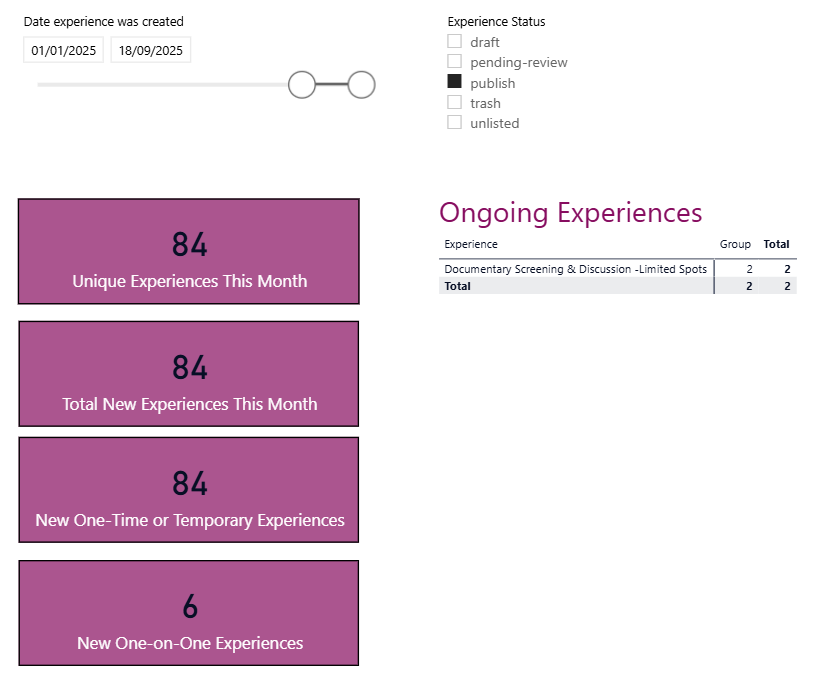Click the bold Total column header

[776, 244]
